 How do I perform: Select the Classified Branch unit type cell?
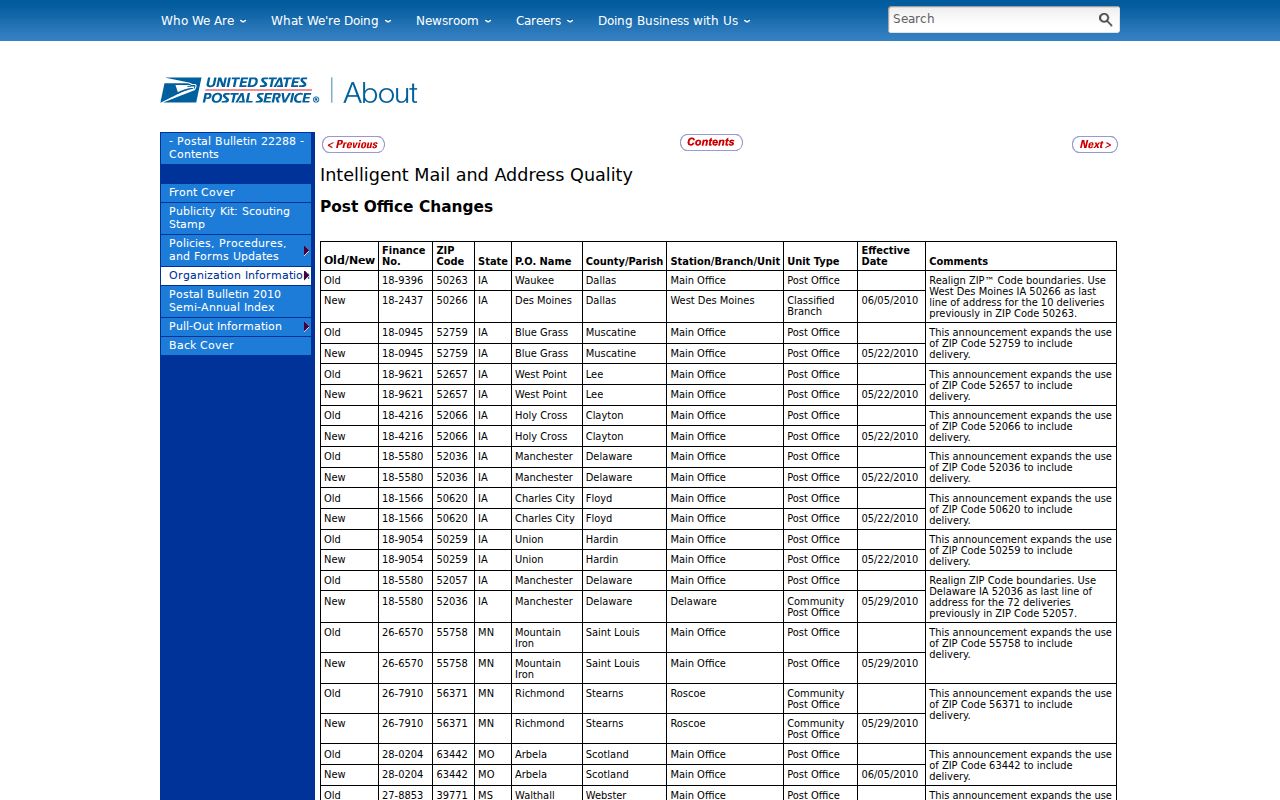[x=820, y=306]
